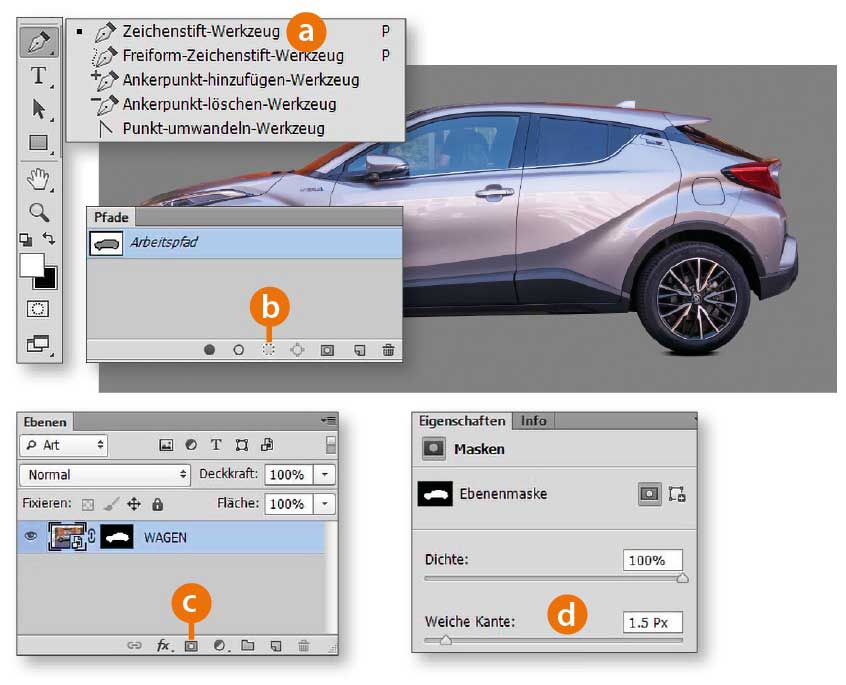Click the Fläche 100% field
The width and height of the screenshot is (846, 685).
coord(289,504)
